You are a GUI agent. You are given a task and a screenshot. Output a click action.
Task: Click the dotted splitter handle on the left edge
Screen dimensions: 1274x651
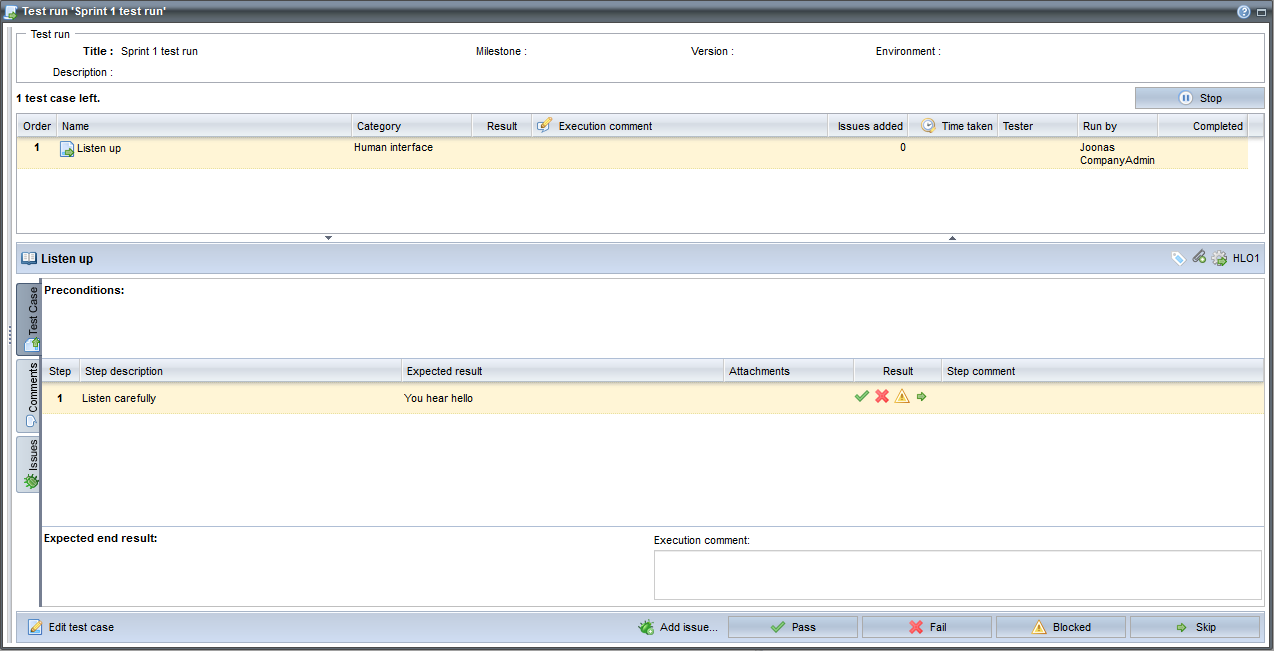(x=9, y=336)
